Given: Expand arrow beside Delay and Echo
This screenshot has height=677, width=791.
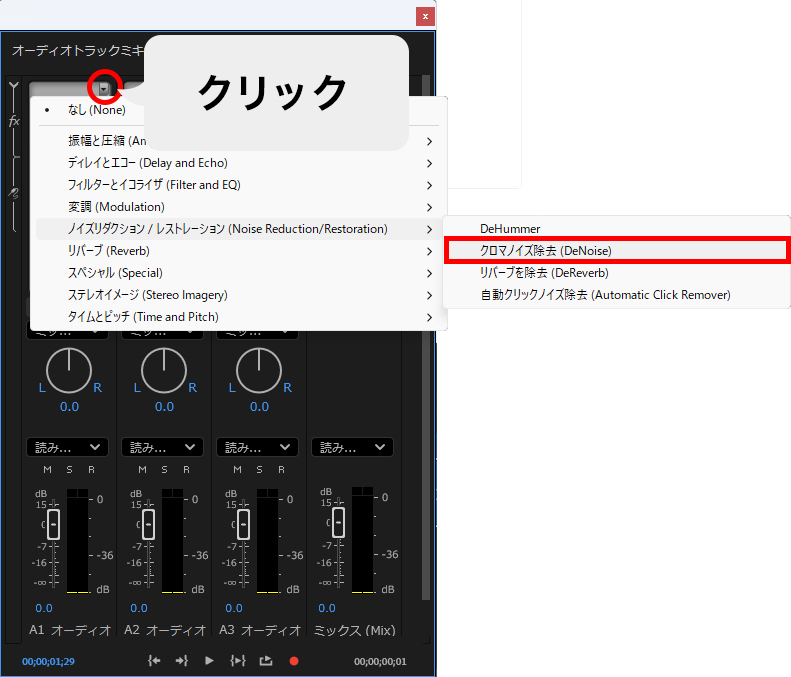Looking at the screenshot, I should [429, 163].
